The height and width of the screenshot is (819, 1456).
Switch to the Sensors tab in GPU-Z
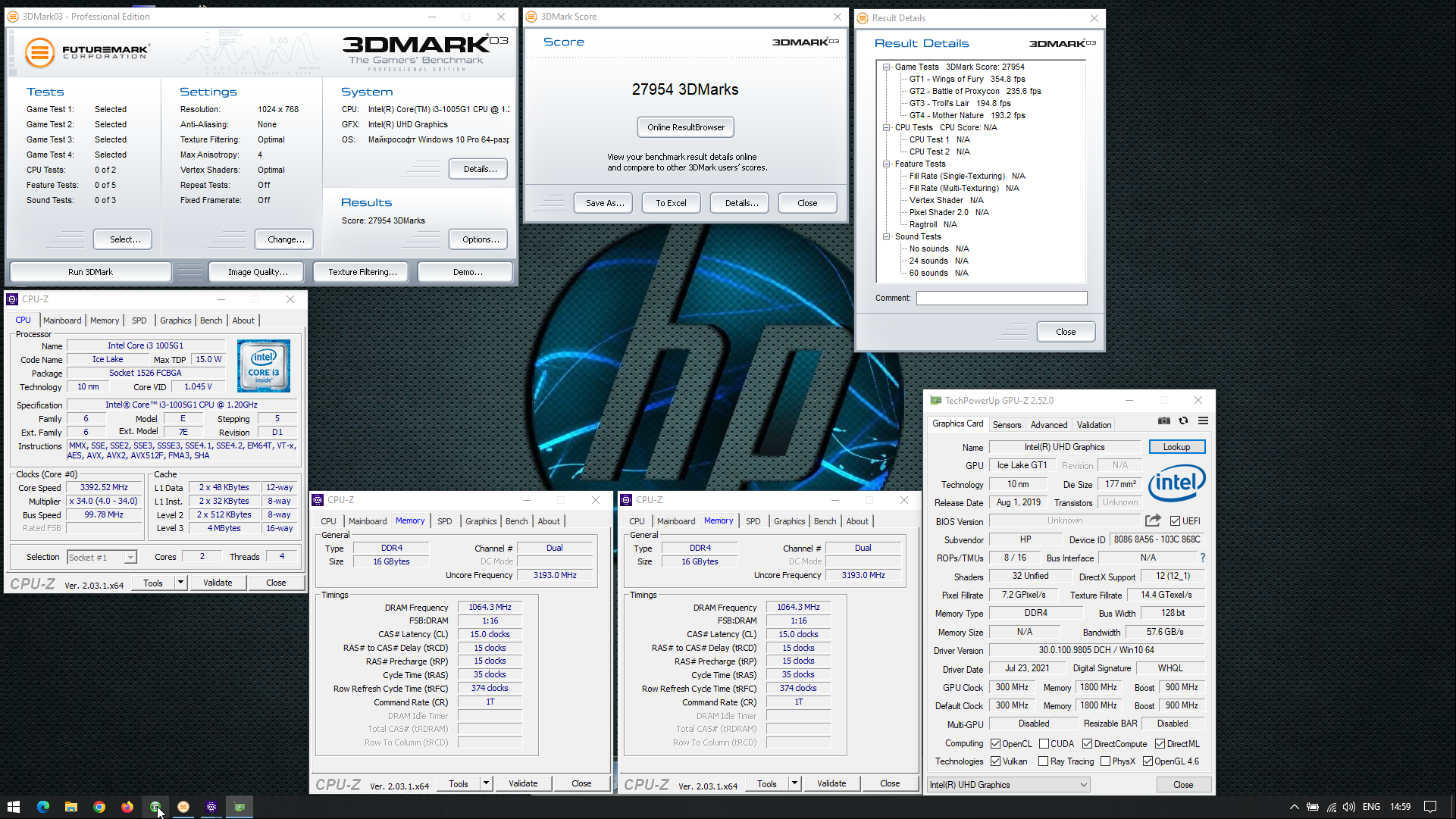[1007, 425]
